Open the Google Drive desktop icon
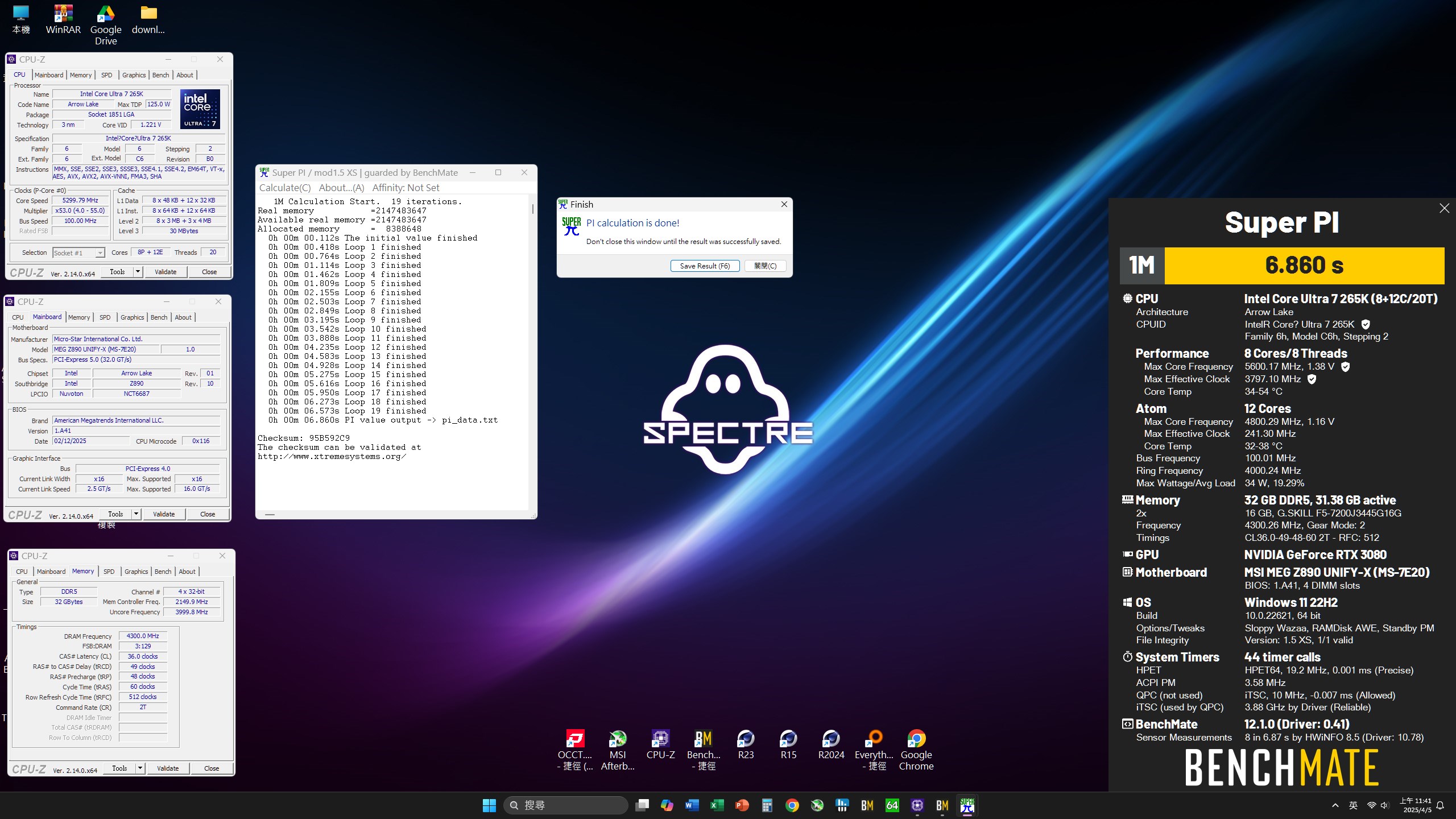The width and height of the screenshot is (1456, 819). click(106, 26)
